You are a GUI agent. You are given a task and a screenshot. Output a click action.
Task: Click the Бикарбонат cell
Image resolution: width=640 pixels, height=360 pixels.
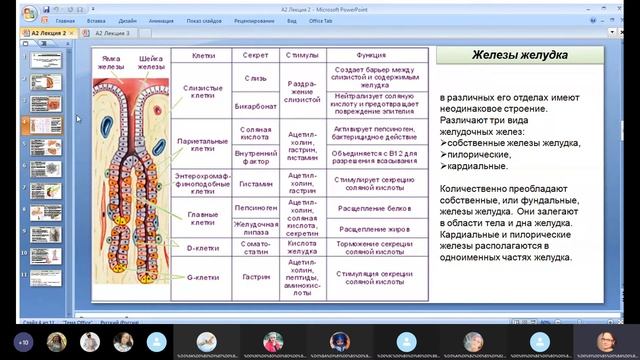point(256,106)
